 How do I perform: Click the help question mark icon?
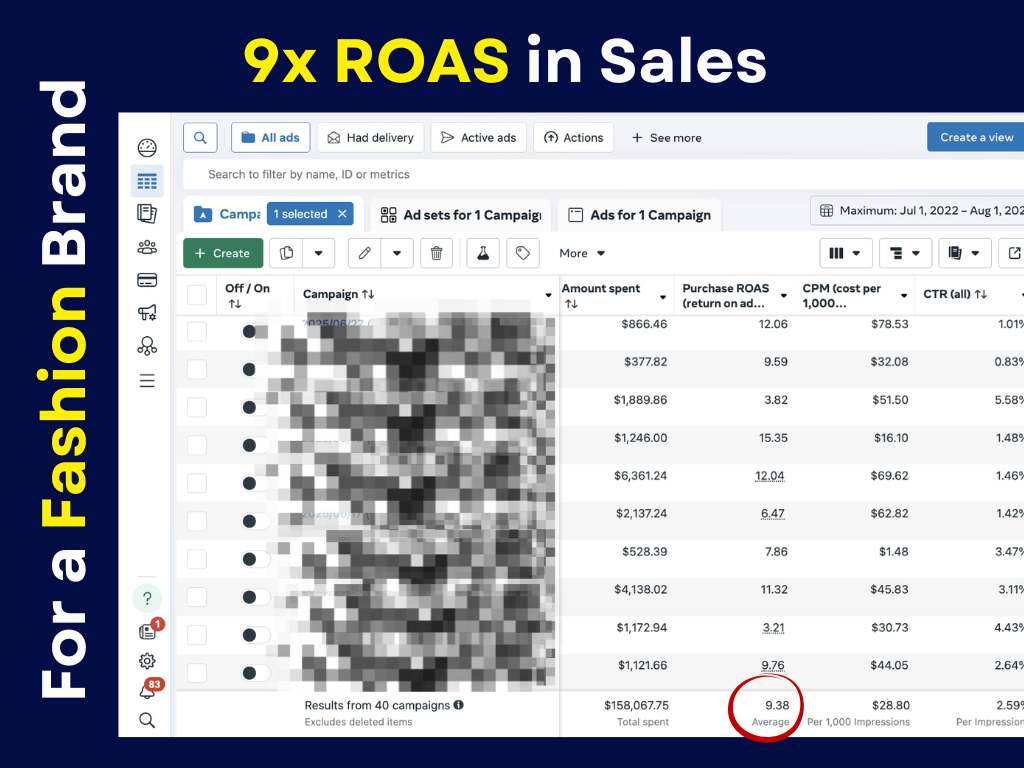click(x=147, y=599)
